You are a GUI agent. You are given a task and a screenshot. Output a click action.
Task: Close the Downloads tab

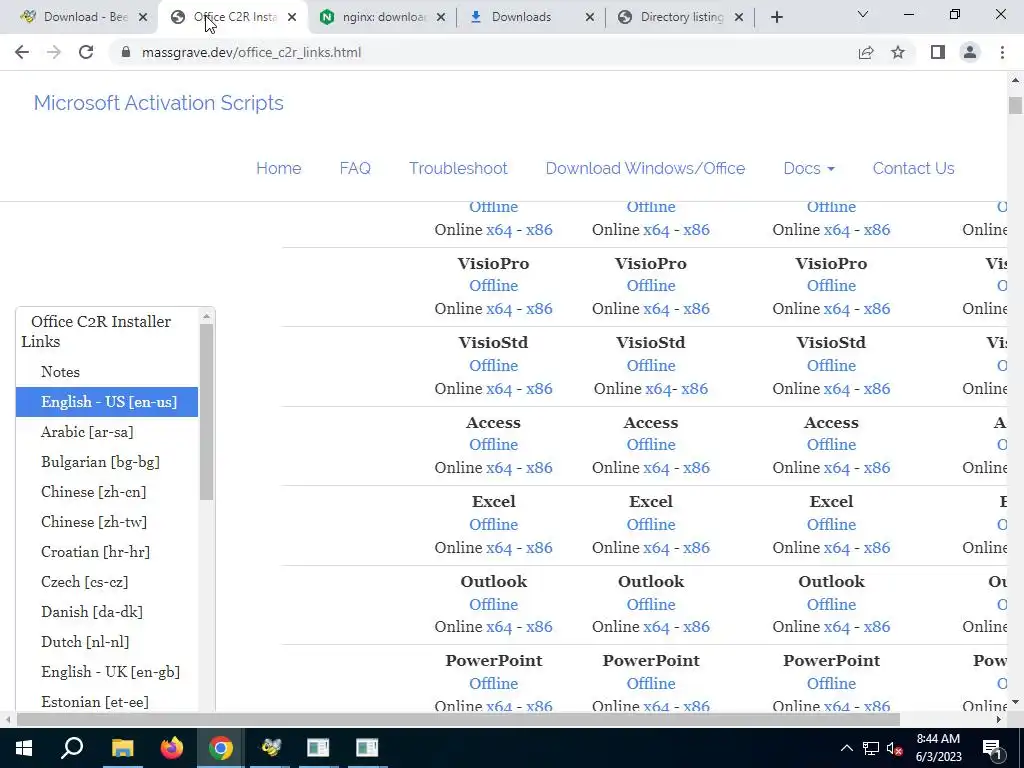pos(590,17)
